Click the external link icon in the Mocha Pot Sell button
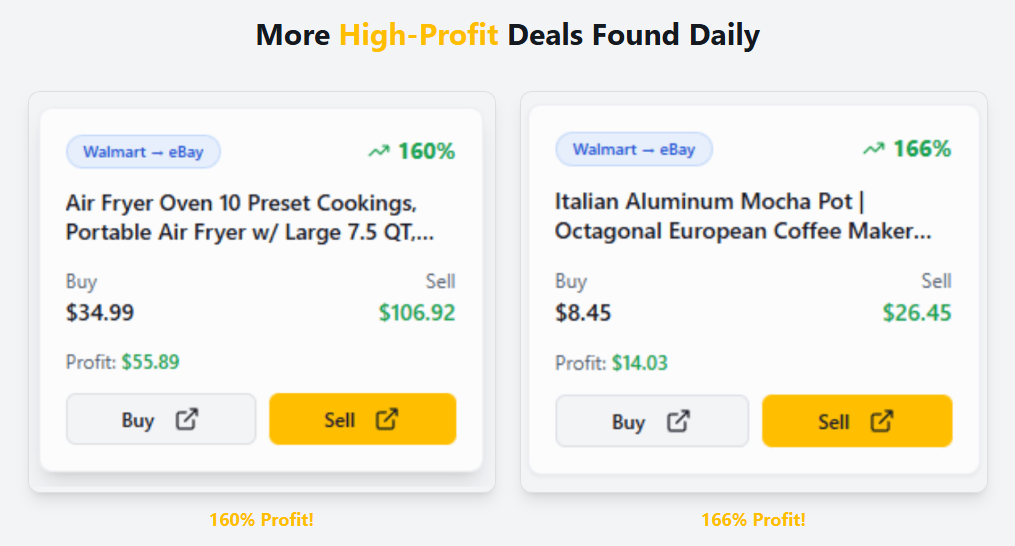Image resolution: width=1015 pixels, height=546 pixels. coord(881,421)
